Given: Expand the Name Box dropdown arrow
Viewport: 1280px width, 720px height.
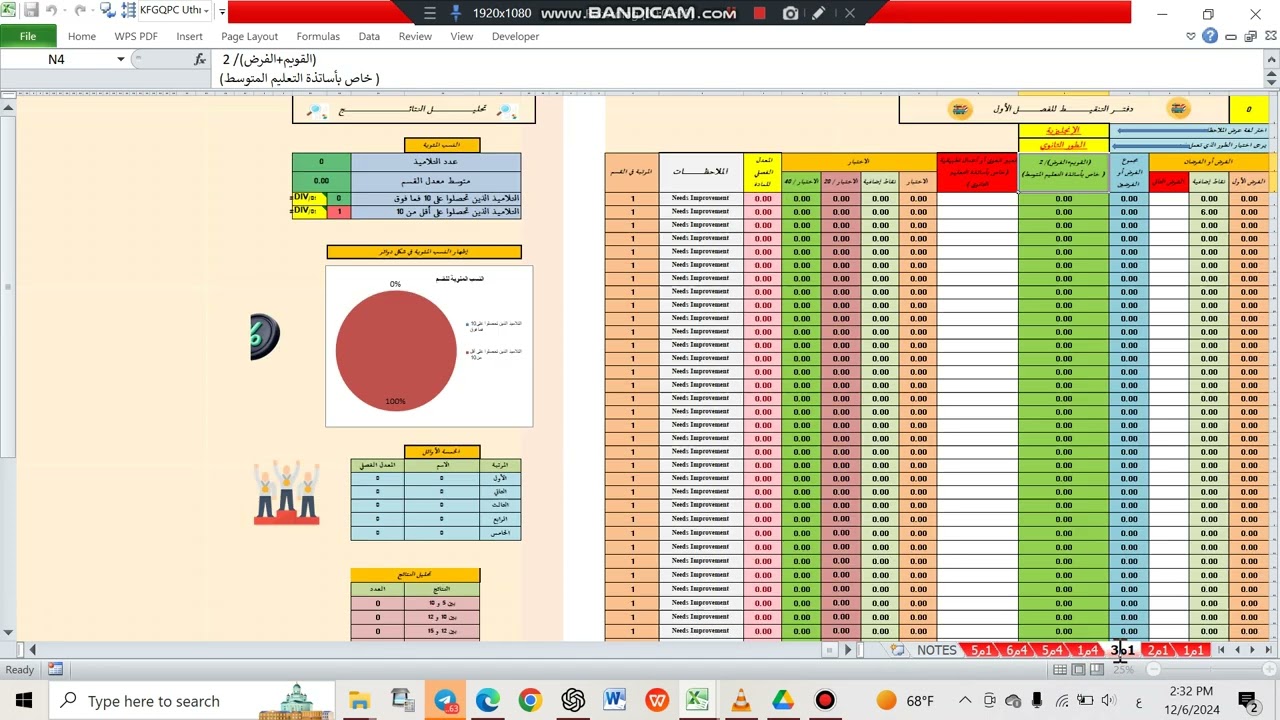Looking at the screenshot, I should [121, 59].
